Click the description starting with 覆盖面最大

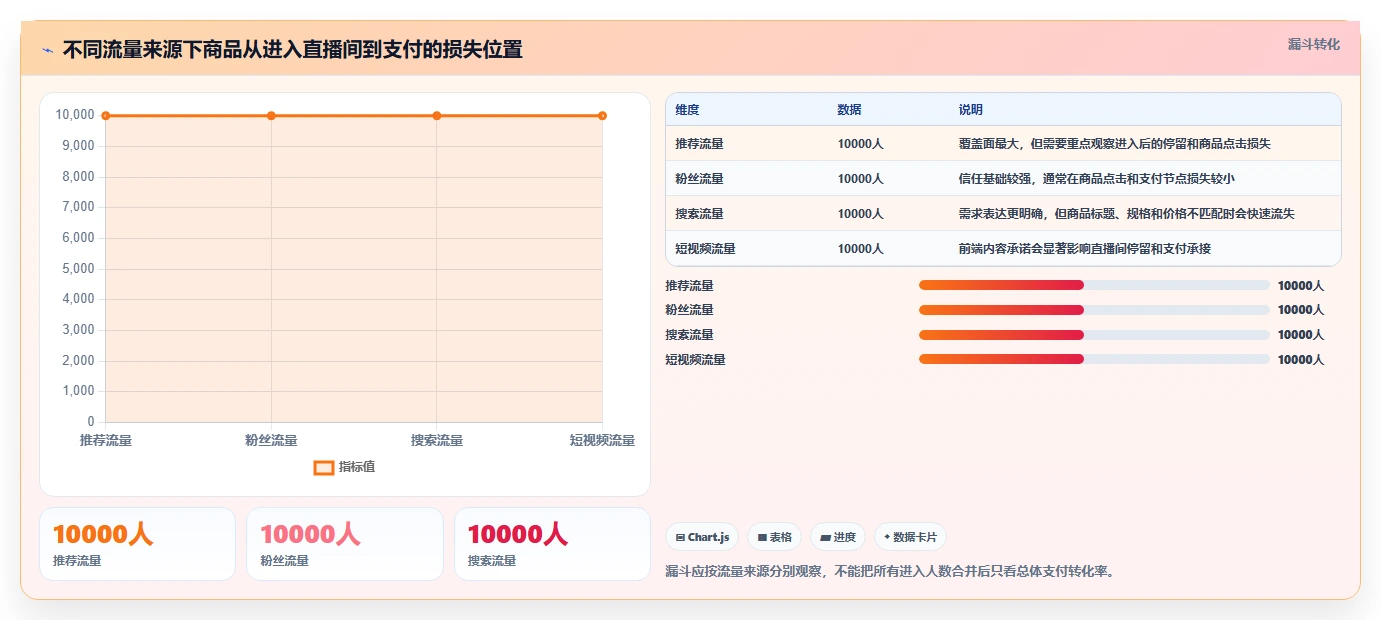1114,144
